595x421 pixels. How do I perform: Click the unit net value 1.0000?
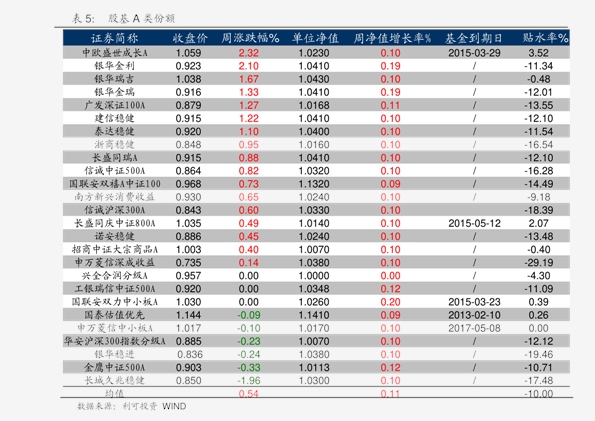point(314,275)
